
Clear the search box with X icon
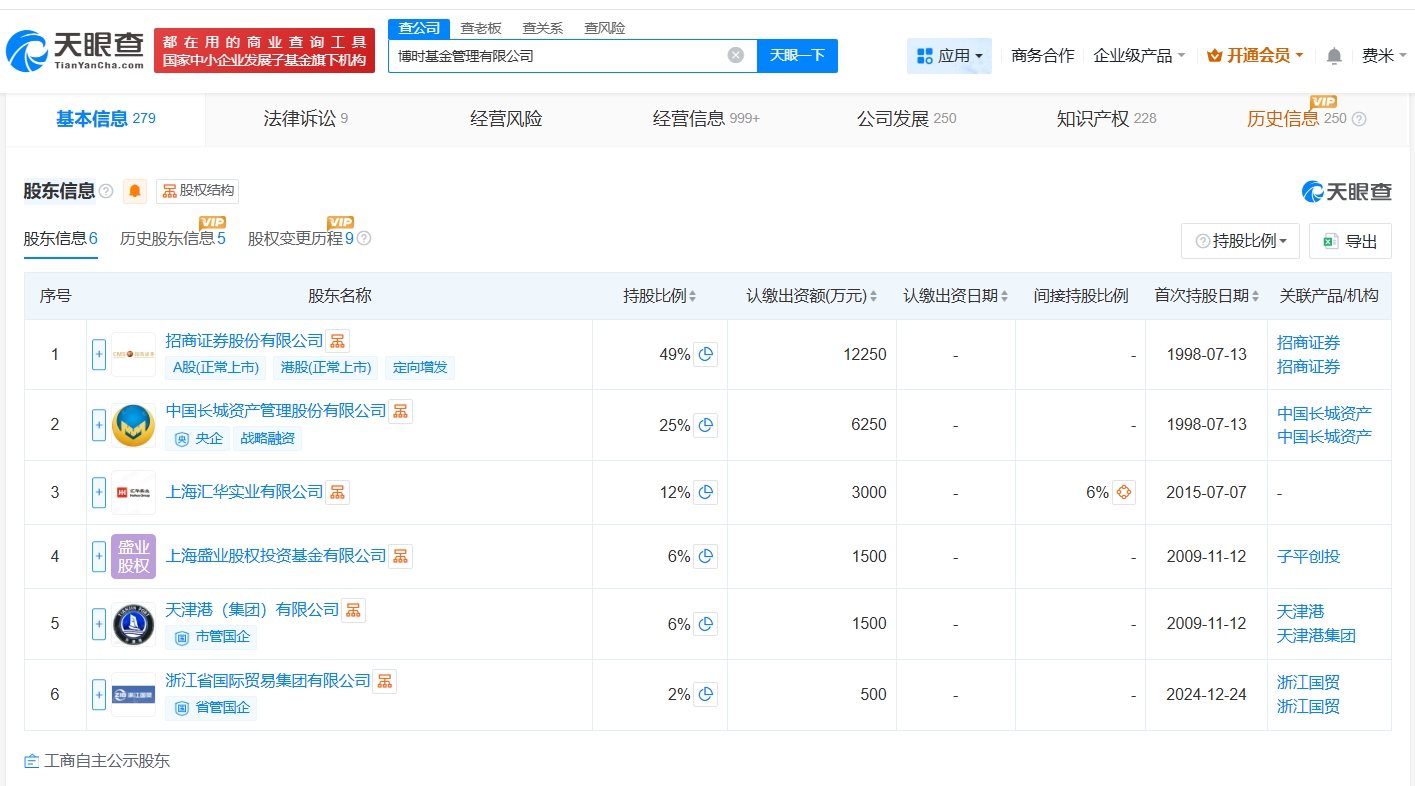(736, 55)
